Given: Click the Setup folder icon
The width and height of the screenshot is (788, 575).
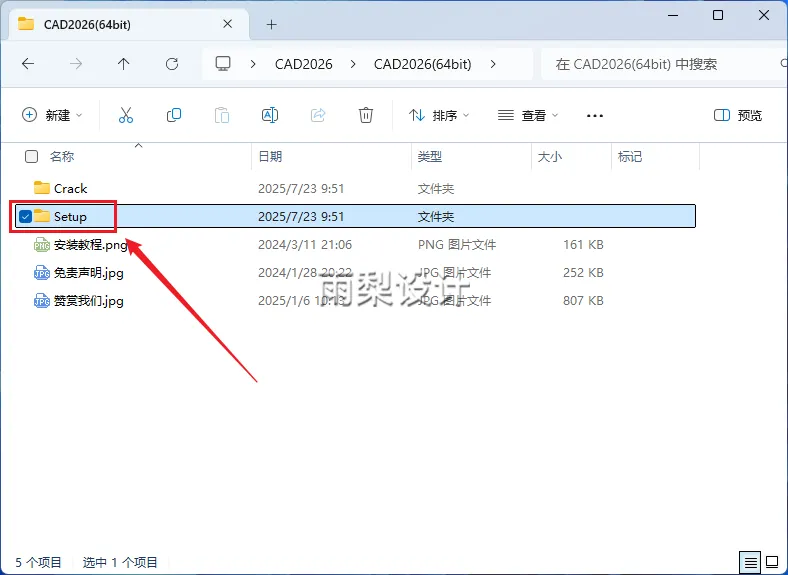Looking at the screenshot, I should [x=42, y=216].
